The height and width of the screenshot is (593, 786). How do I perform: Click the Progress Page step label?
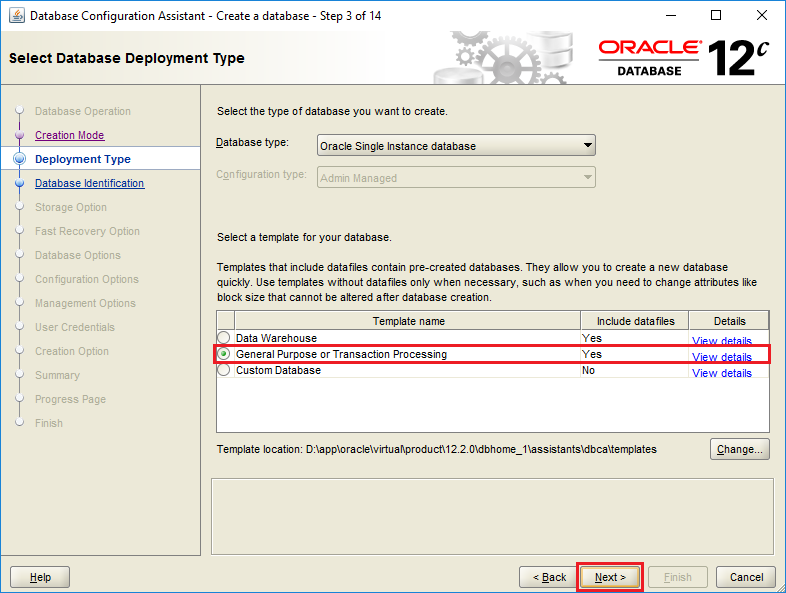click(70, 400)
